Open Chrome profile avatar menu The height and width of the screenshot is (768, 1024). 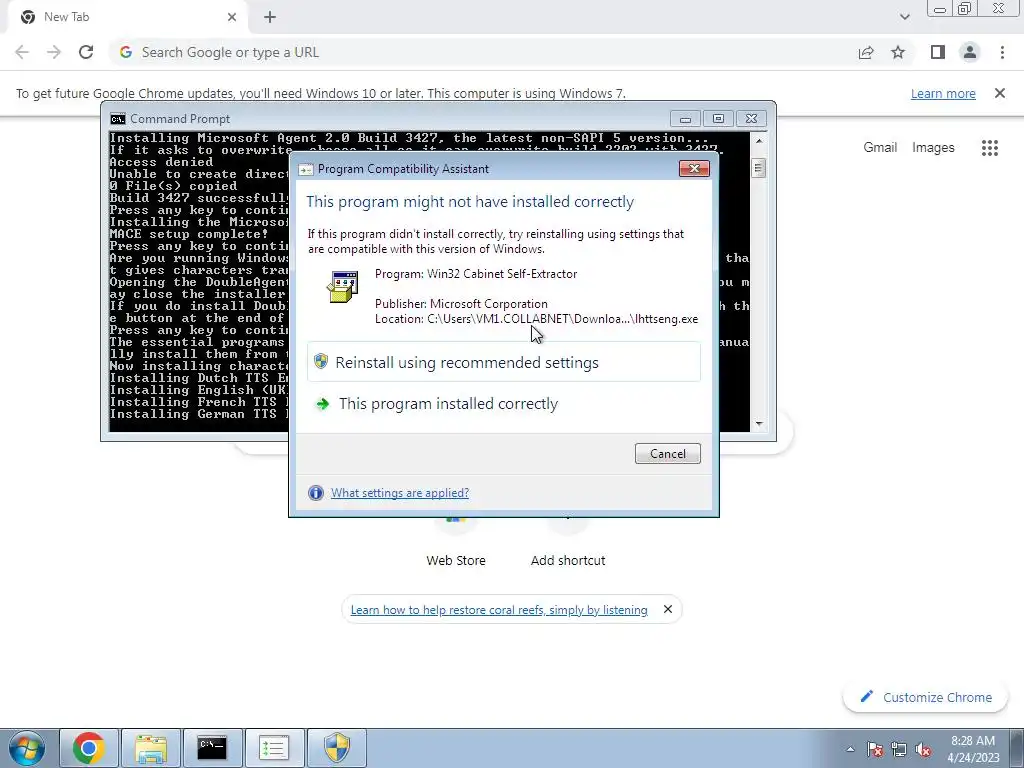[x=970, y=52]
